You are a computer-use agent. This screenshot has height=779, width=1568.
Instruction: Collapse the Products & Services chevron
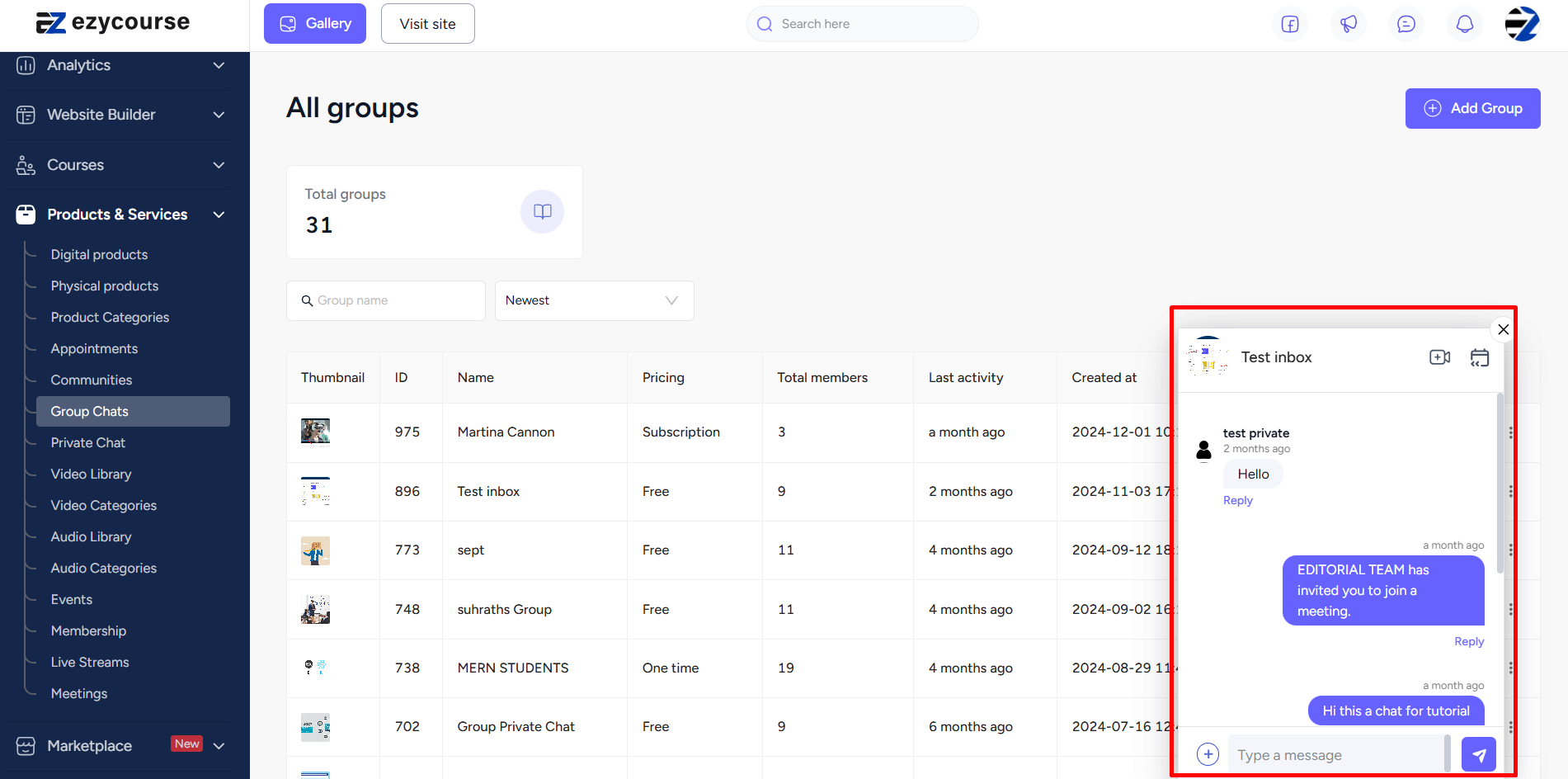point(219,215)
